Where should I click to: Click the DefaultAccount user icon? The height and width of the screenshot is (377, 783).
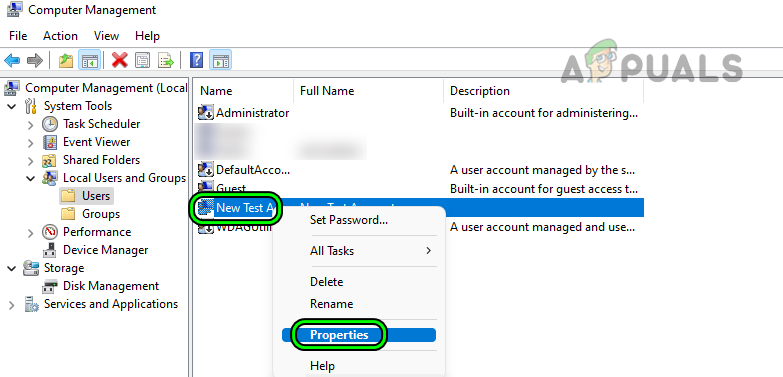[x=206, y=170]
